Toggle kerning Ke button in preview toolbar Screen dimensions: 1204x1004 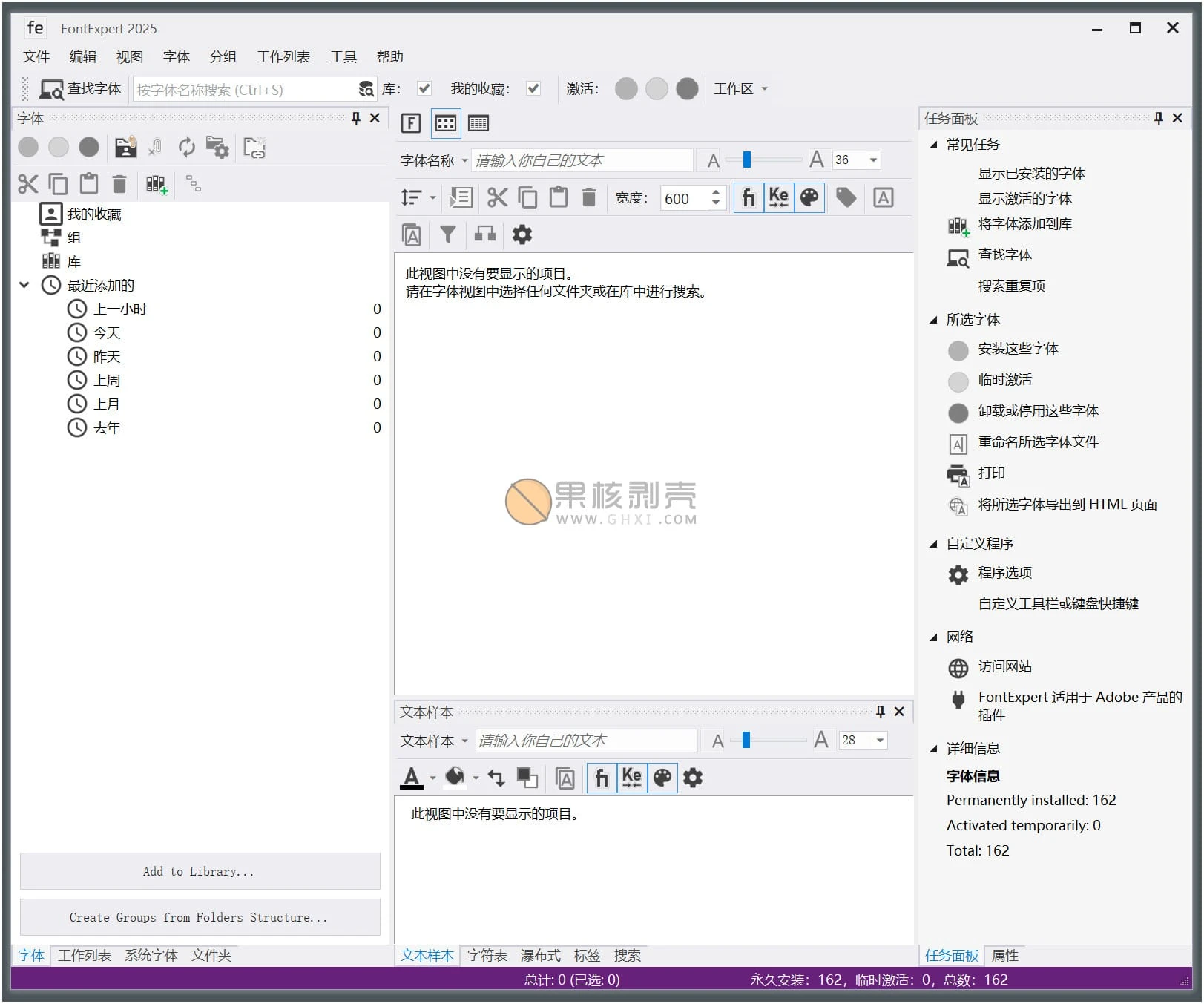click(778, 197)
